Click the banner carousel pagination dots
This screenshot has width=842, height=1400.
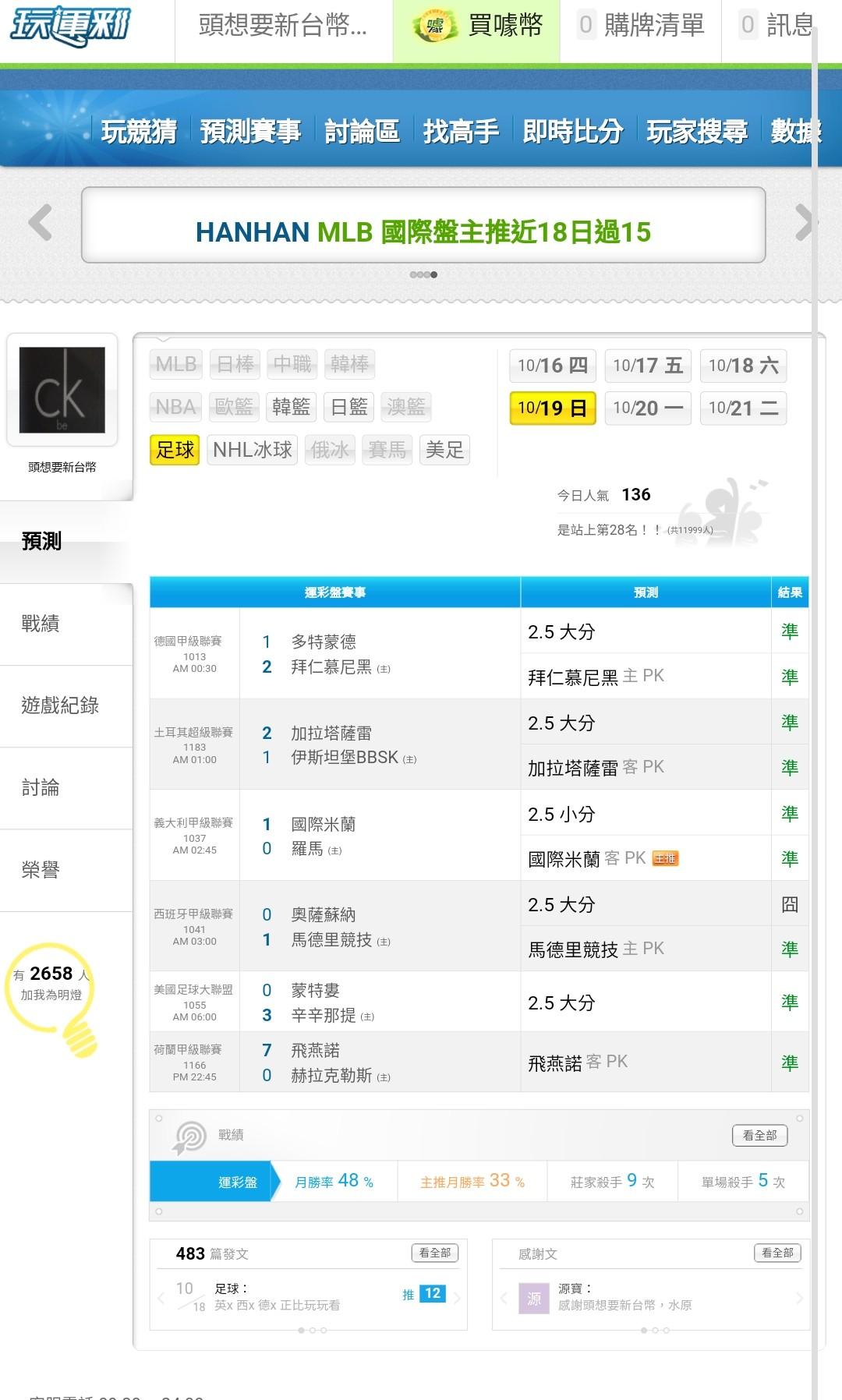tap(423, 274)
